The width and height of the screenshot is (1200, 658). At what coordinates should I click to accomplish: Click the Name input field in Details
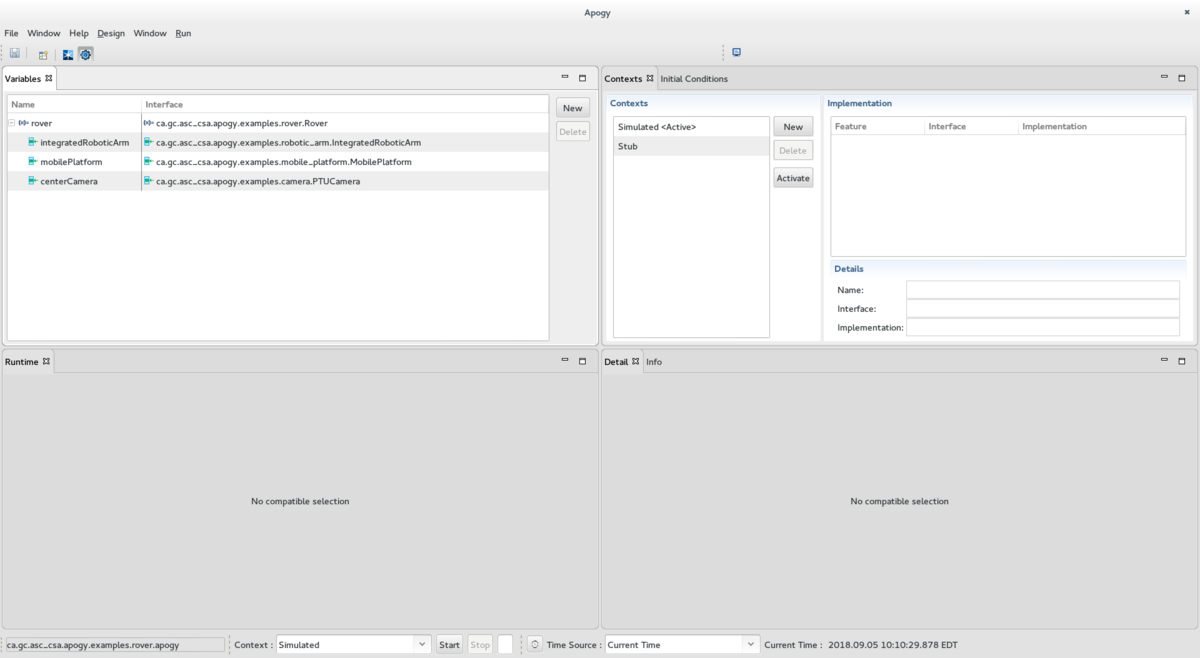click(1043, 289)
